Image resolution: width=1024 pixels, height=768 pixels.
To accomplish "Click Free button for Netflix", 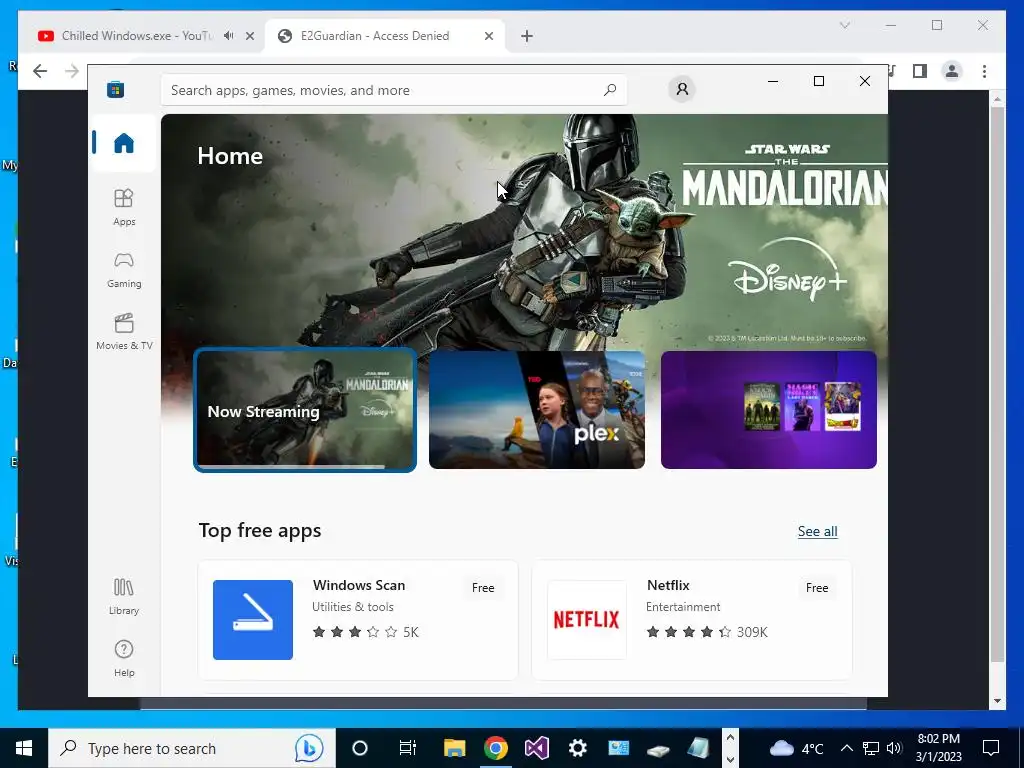I will [x=816, y=588].
